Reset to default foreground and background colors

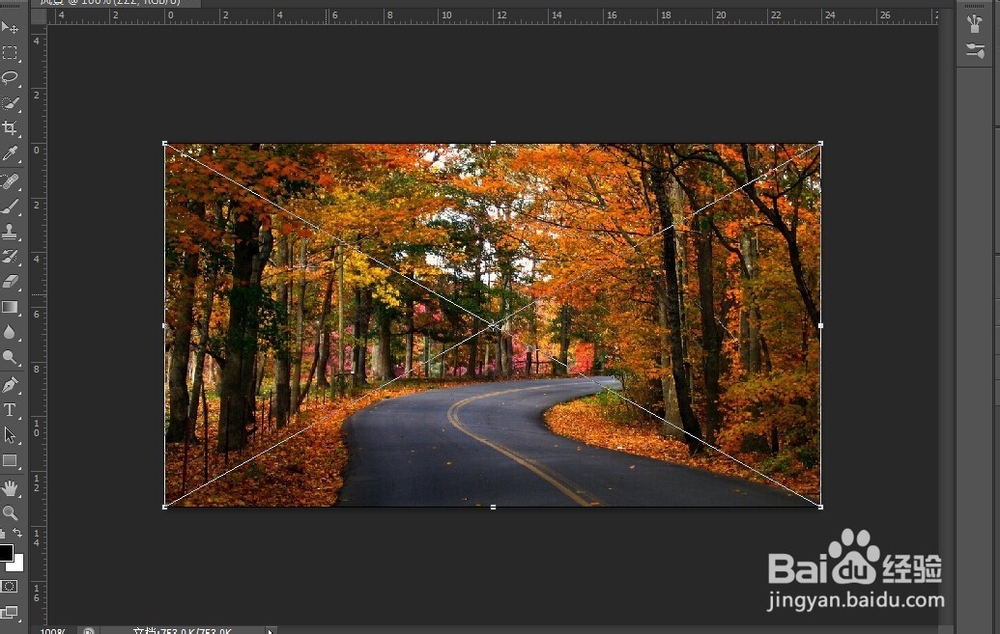coord(3,533)
